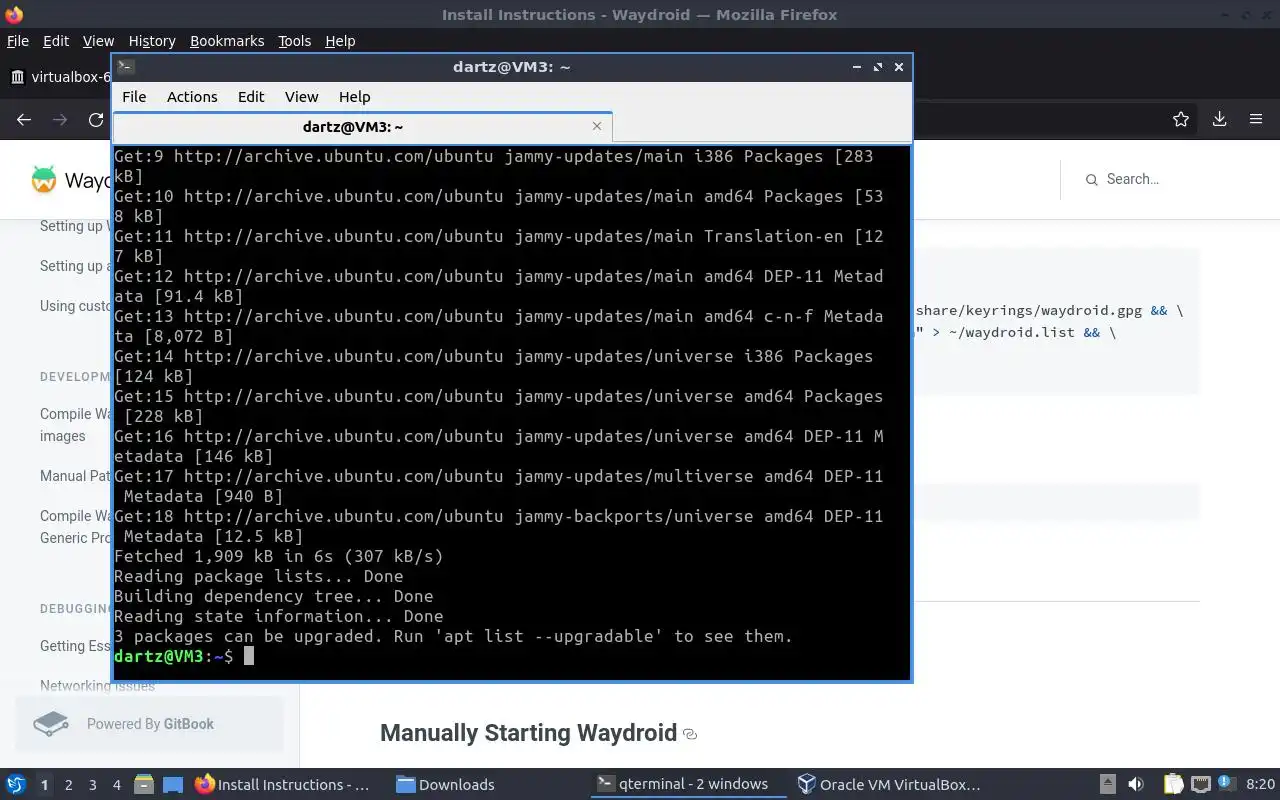The width and height of the screenshot is (1280, 800).
Task: Open the qterminal Edit menu
Action: [x=251, y=97]
